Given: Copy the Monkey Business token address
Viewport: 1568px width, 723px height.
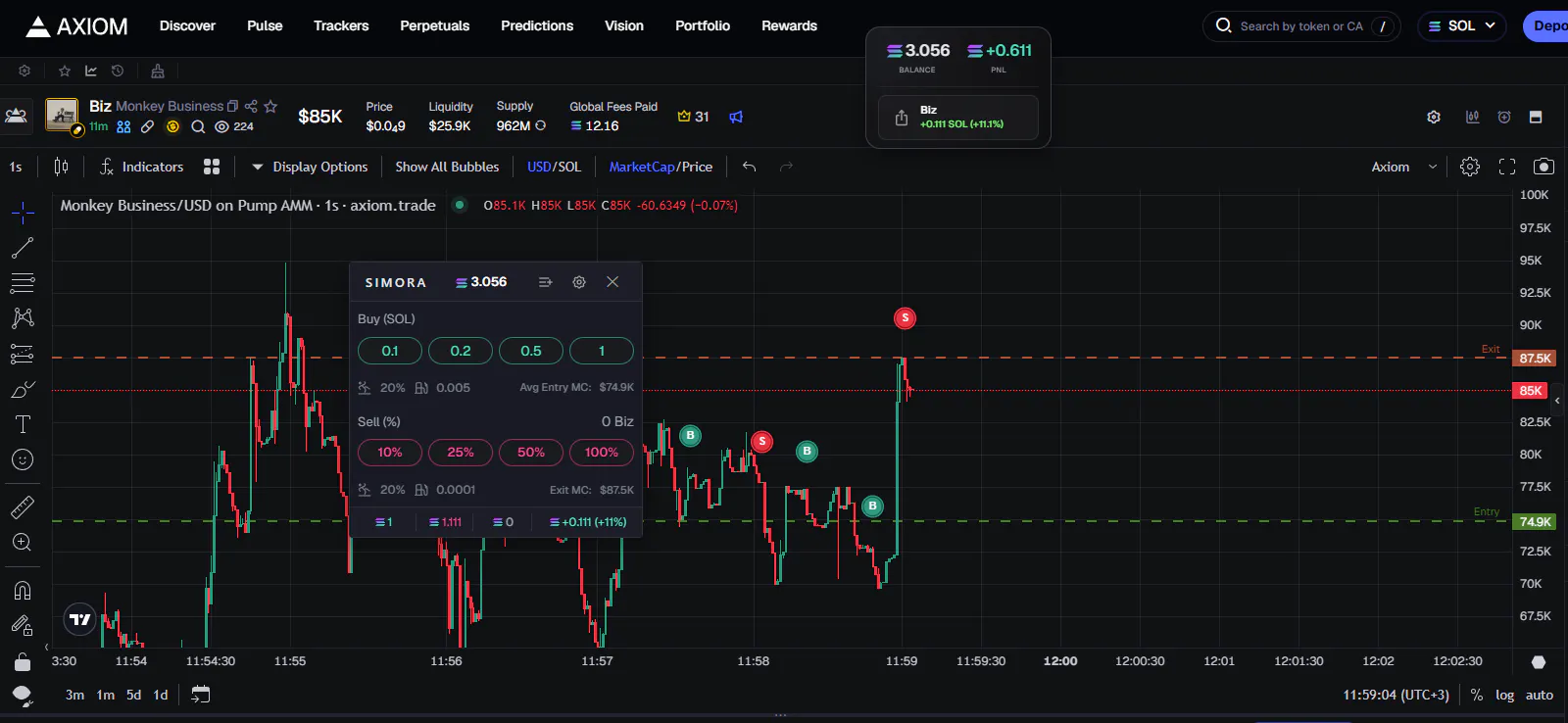Looking at the screenshot, I should pyautogui.click(x=233, y=106).
